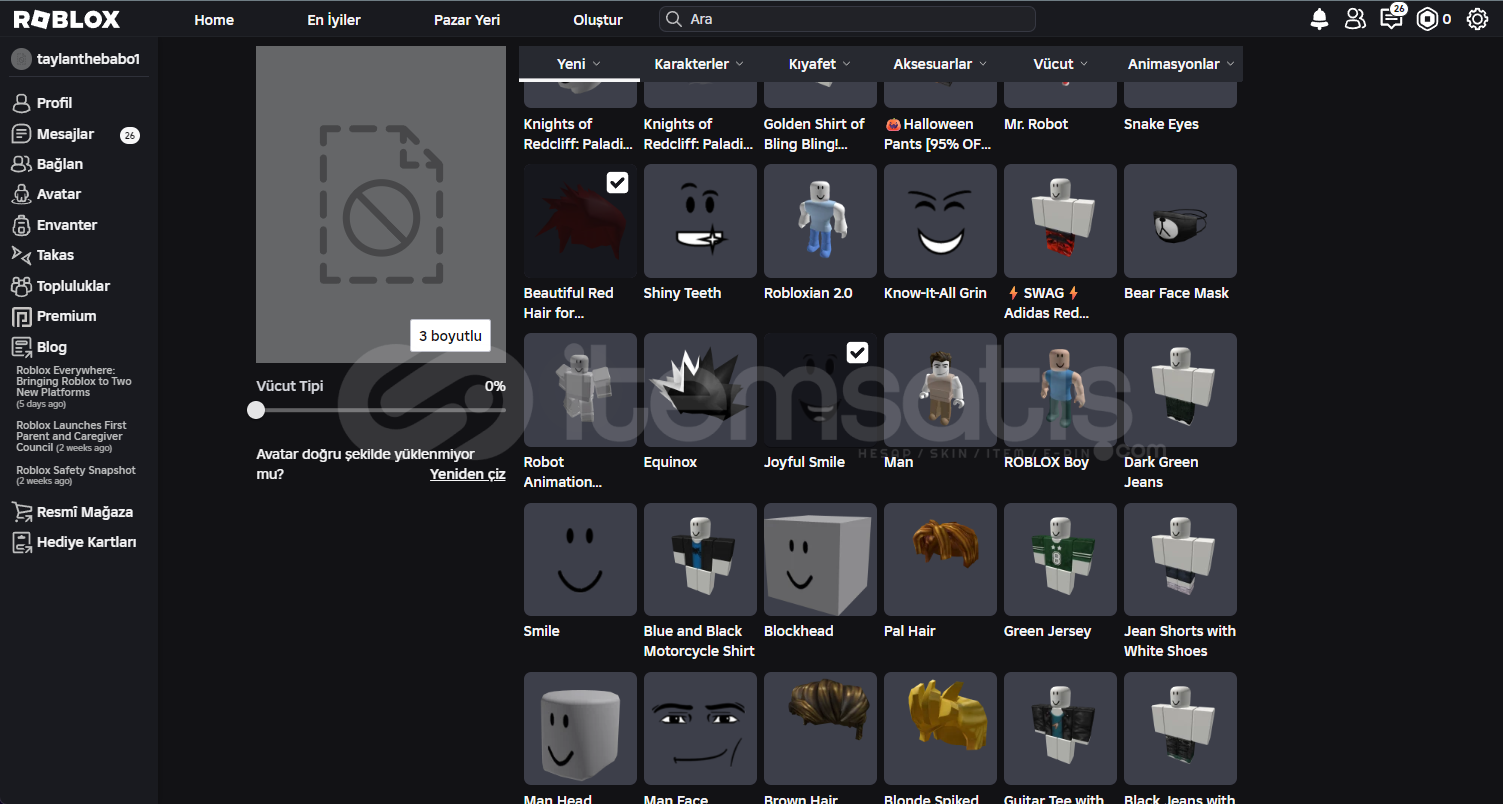Screen dimensions: 1503x804
Task: Click the Blog sidebar icon
Action: 21,347
